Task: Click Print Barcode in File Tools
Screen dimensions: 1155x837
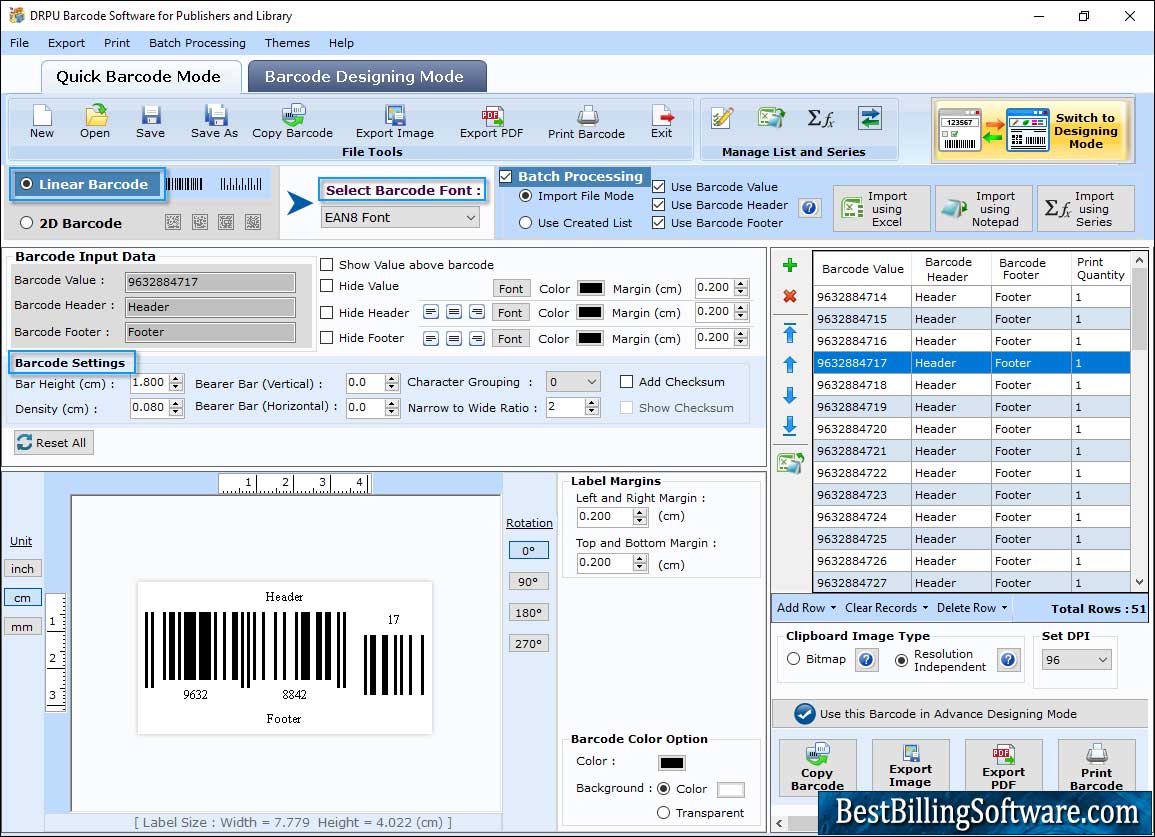Action: 586,122
